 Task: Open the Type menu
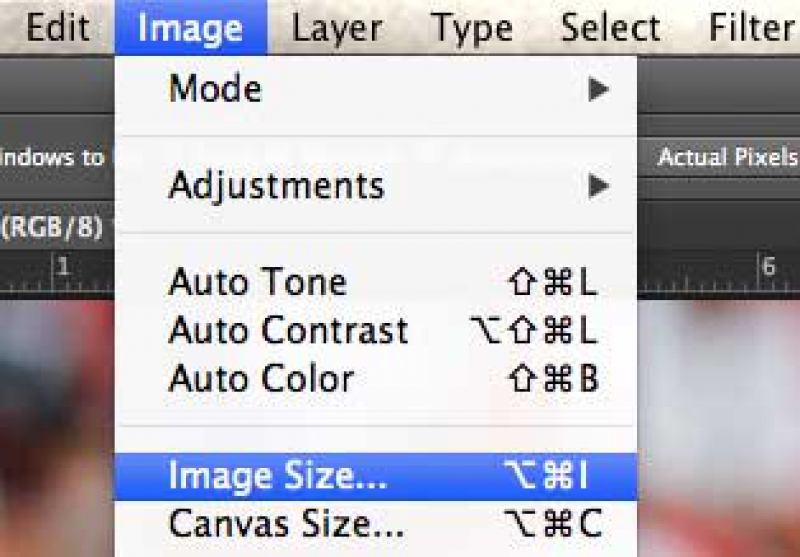pyautogui.click(x=472, y=28)
